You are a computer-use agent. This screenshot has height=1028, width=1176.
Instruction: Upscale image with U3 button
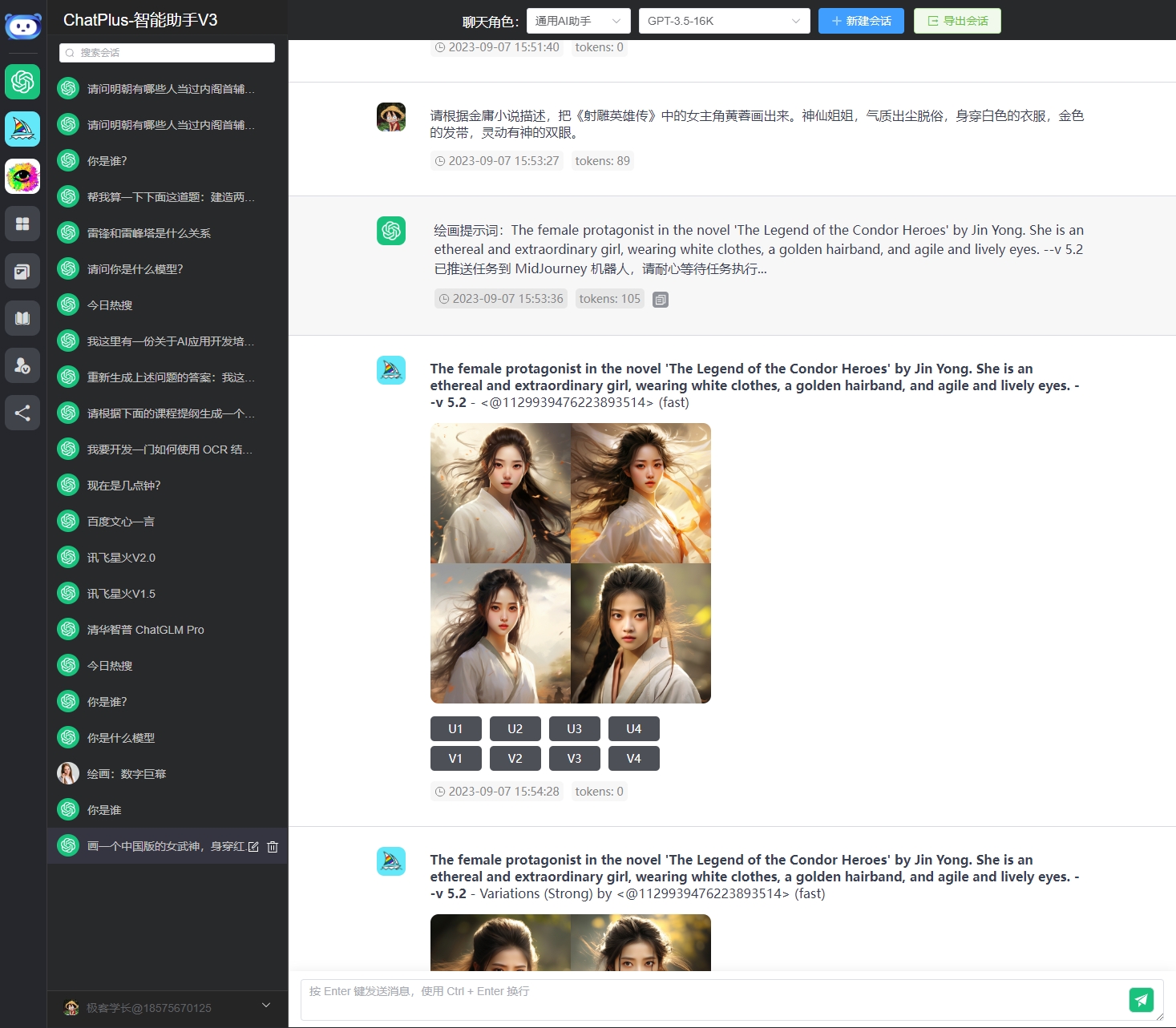[575, 728]
